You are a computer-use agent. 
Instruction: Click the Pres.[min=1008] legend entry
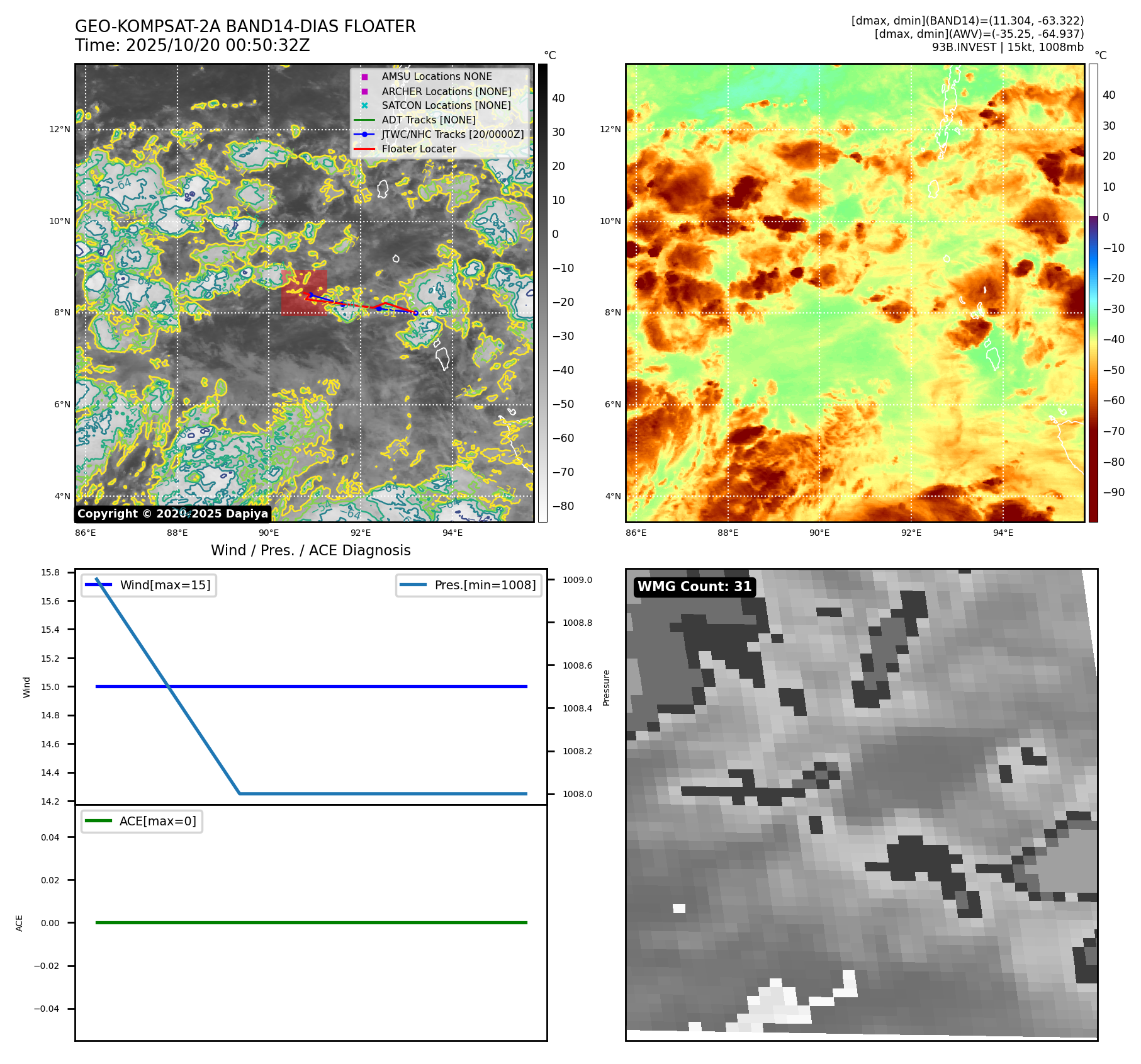(469, 585)
